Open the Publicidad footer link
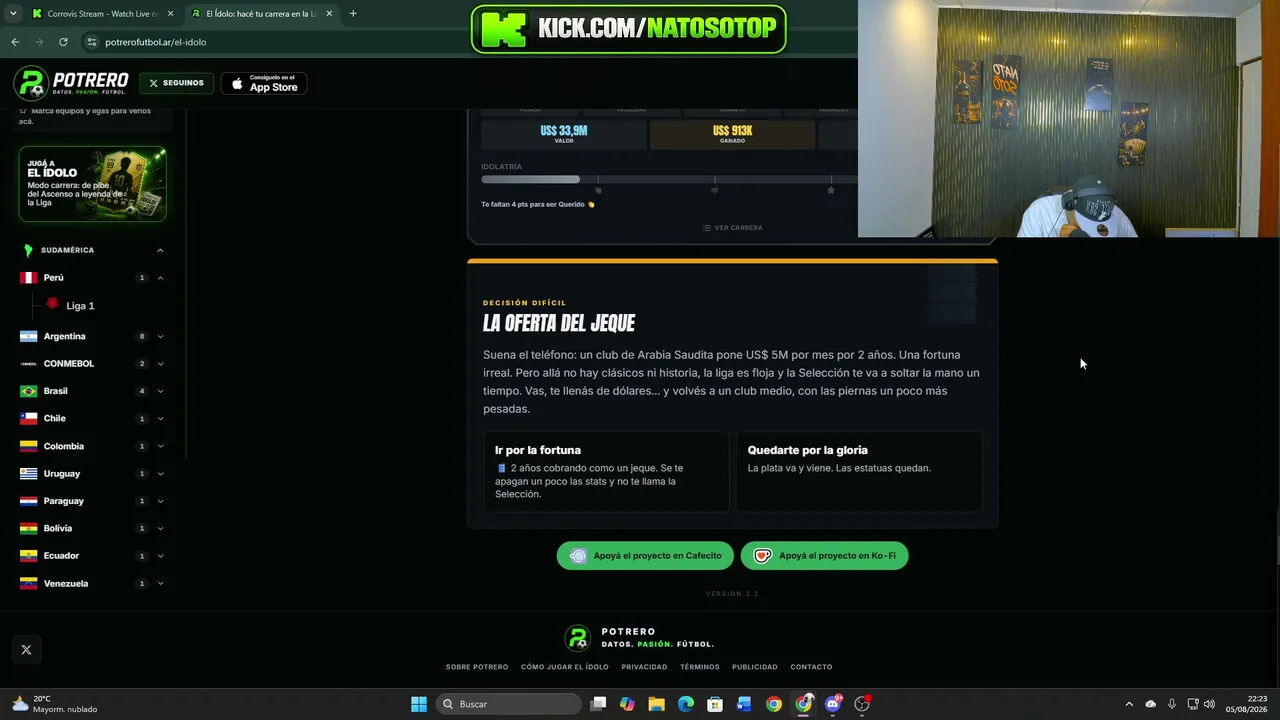Screen dimensions: 1280x720 755,667
